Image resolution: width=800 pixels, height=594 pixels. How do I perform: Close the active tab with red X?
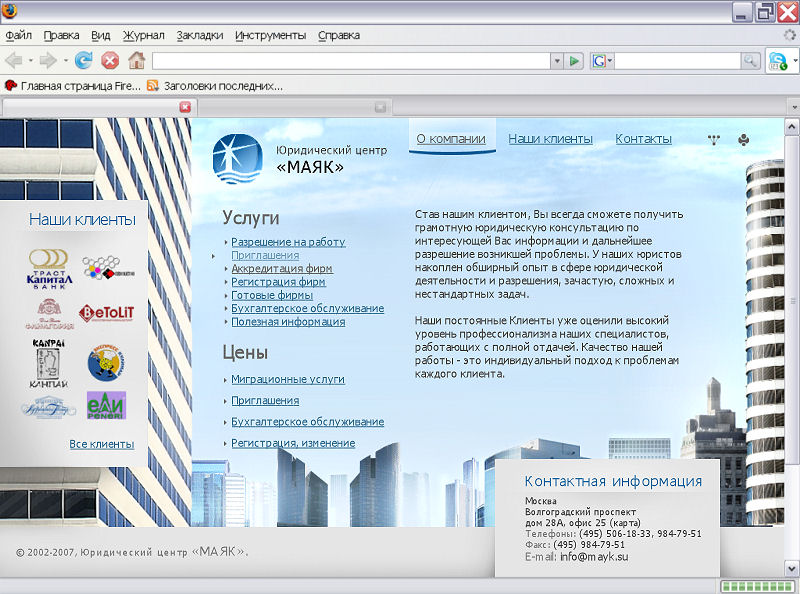click(x=185, y=107)
